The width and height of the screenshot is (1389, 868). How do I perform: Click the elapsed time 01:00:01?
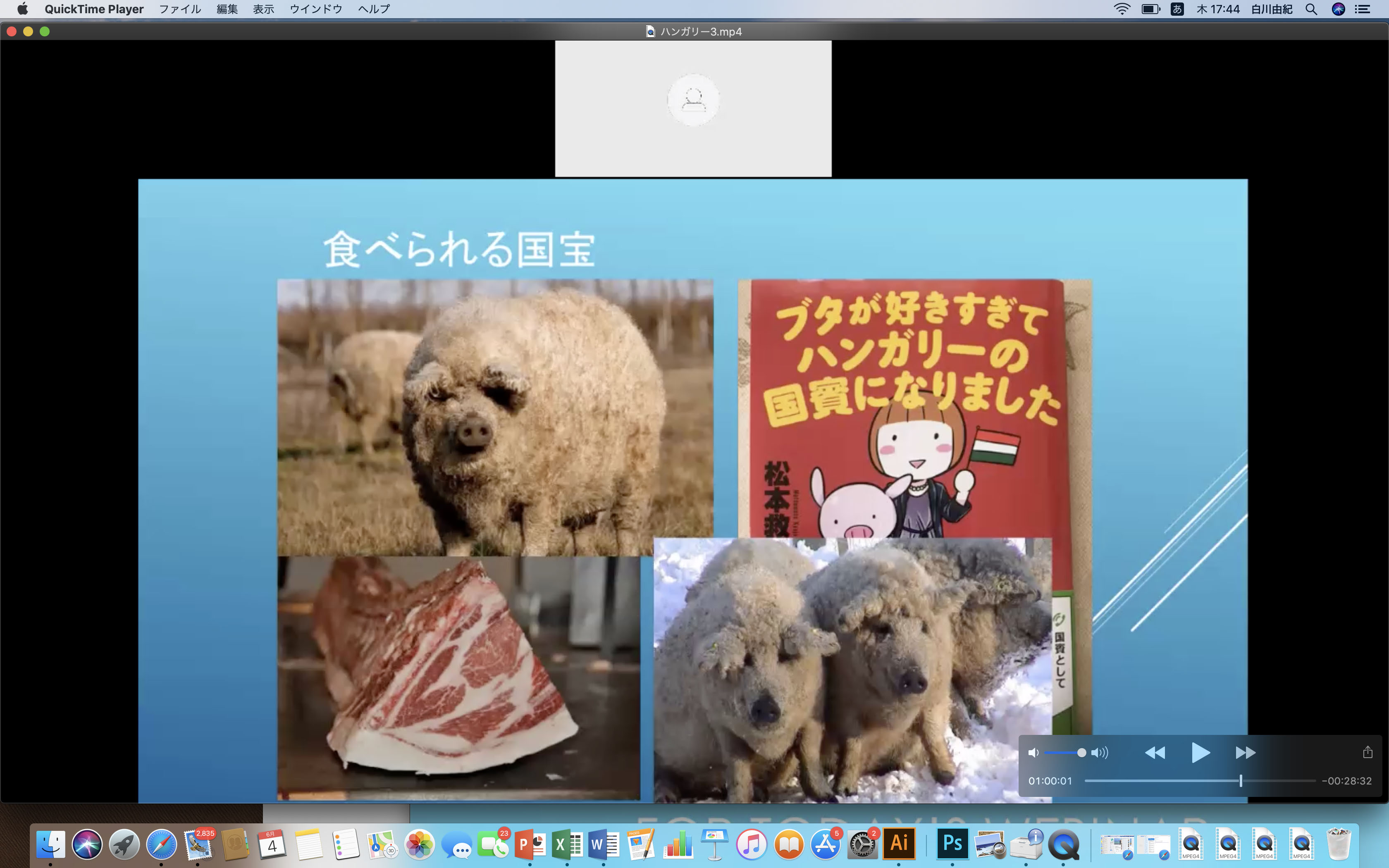pyautogui.click(x=1050, y=781)
